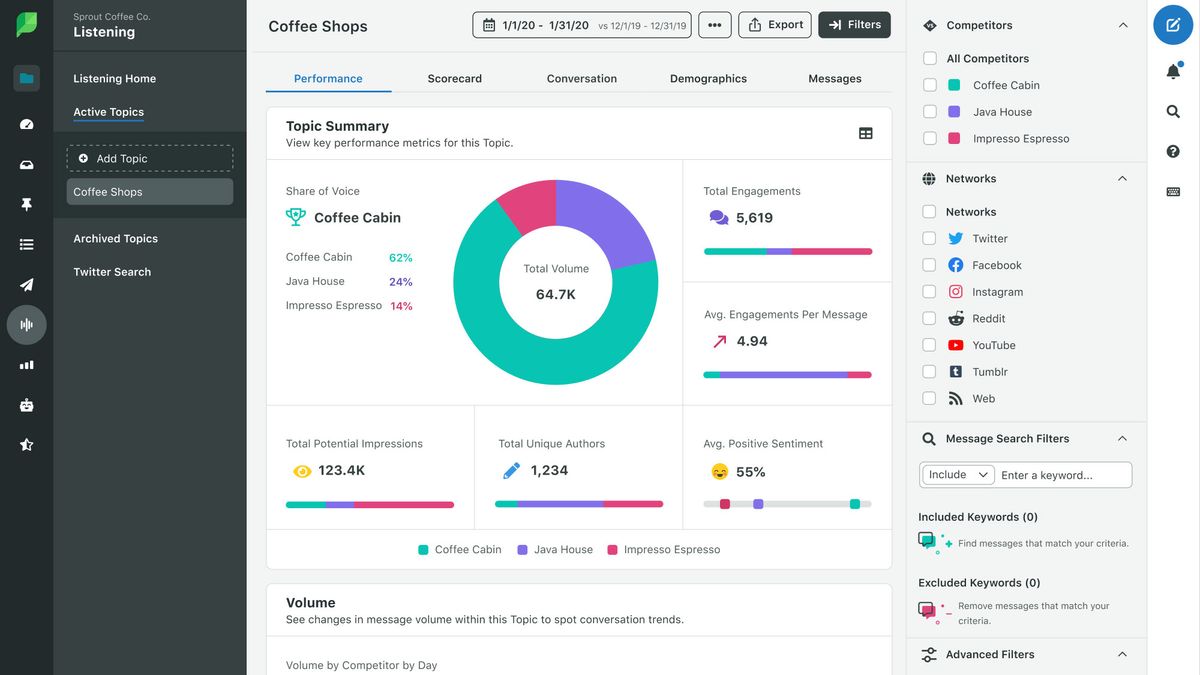Image resolution: width=1200 pixels, height=675 pixels.
Task: View keyboard shortcuts via the keyboard icon
Action: [x=1171, y=190]
